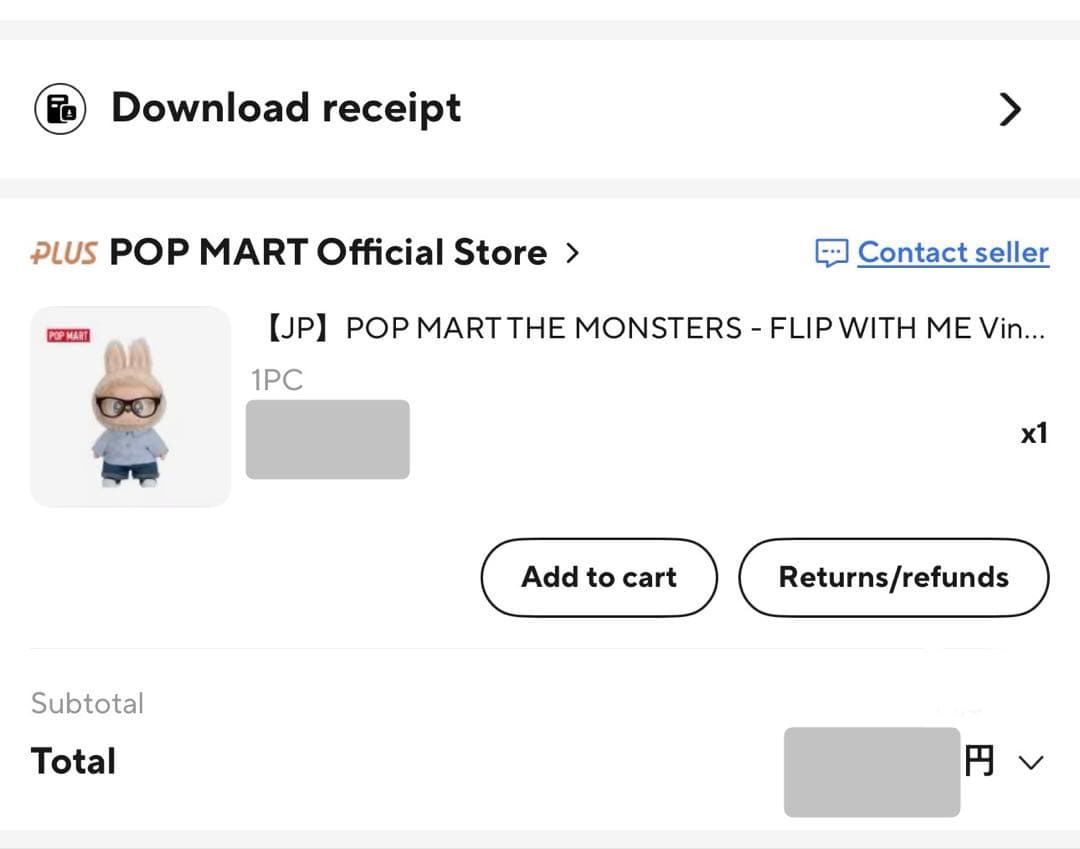
Task: Click the 円 currency symbol
Action: [980, 763]
